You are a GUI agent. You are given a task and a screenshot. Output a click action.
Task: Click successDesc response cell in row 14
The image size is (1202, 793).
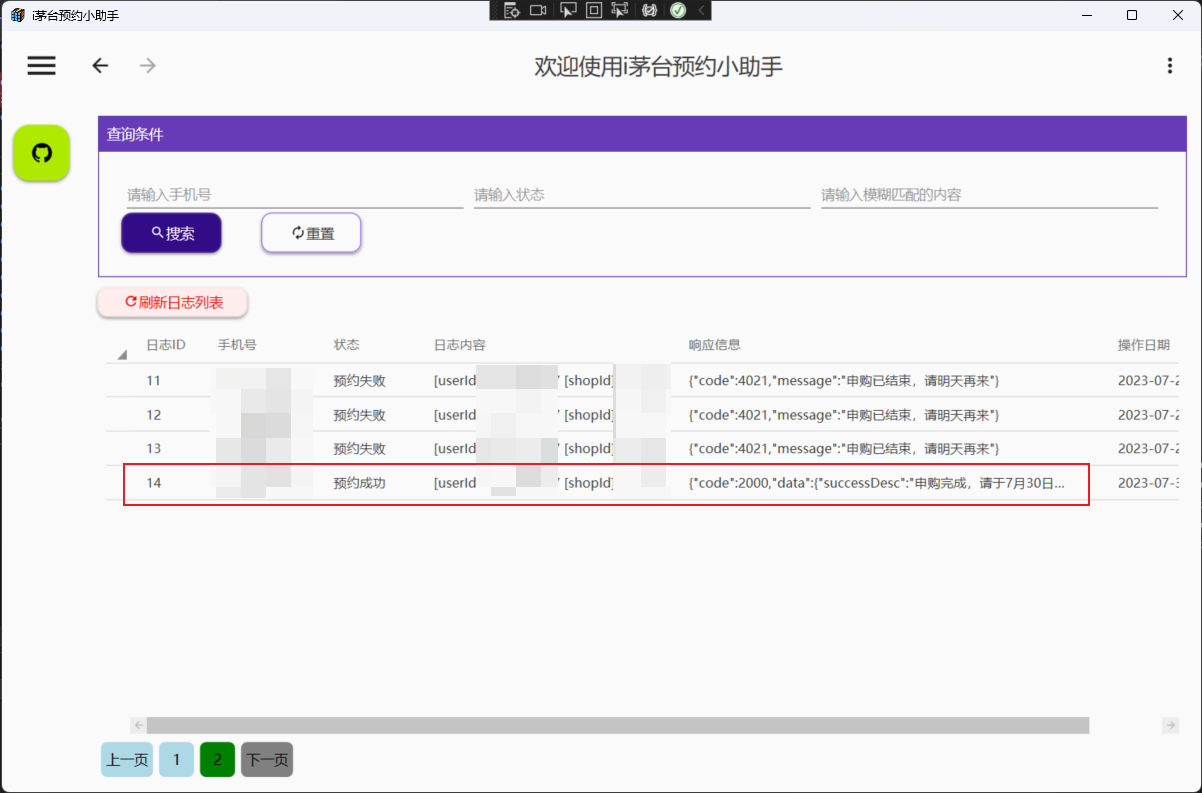[x=876, y=483]
